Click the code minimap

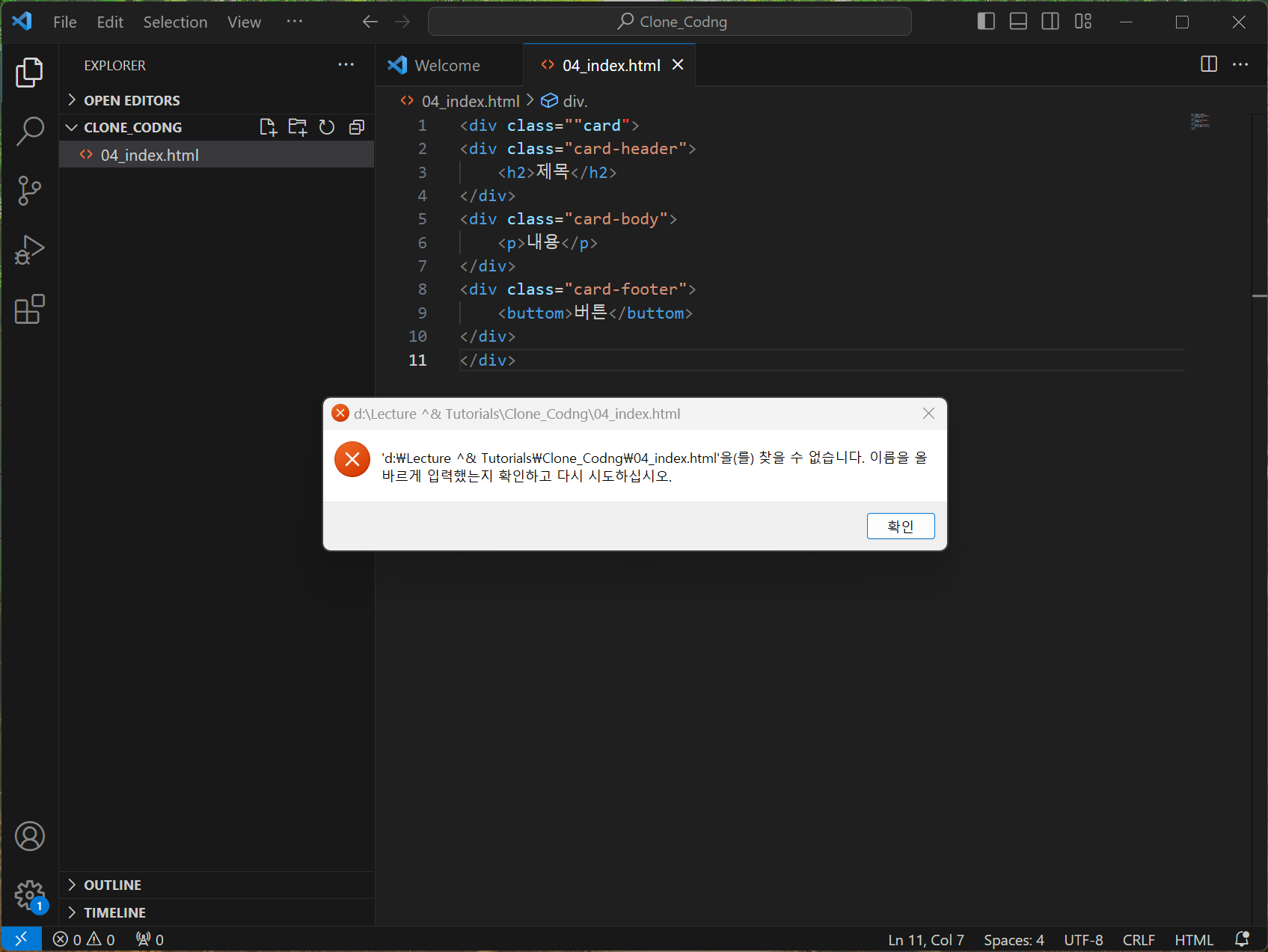[1201, 122]
